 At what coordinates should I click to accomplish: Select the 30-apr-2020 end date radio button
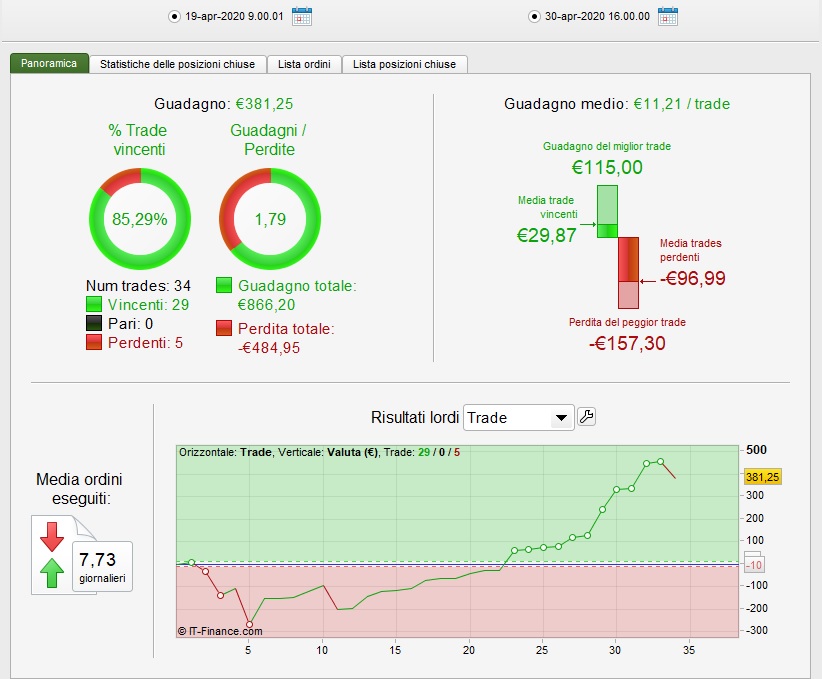coord(534,17)
